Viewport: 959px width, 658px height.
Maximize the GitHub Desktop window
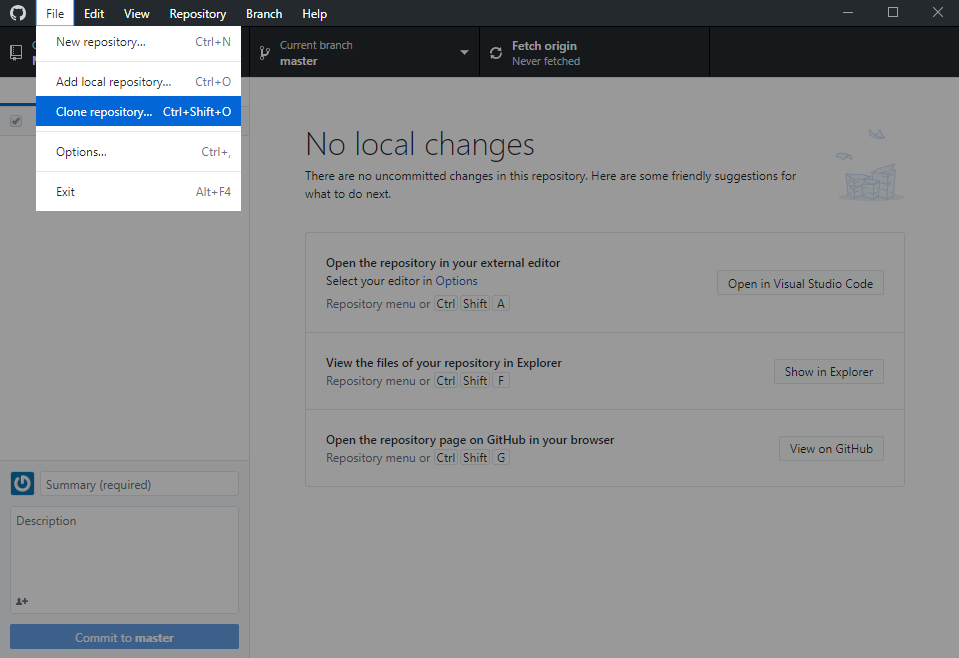click(x=893, y=13)
